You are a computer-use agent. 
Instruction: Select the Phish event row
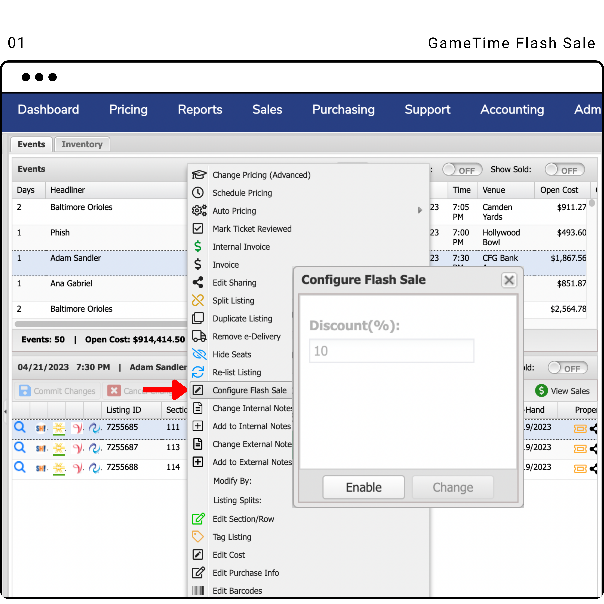[99, 237]
